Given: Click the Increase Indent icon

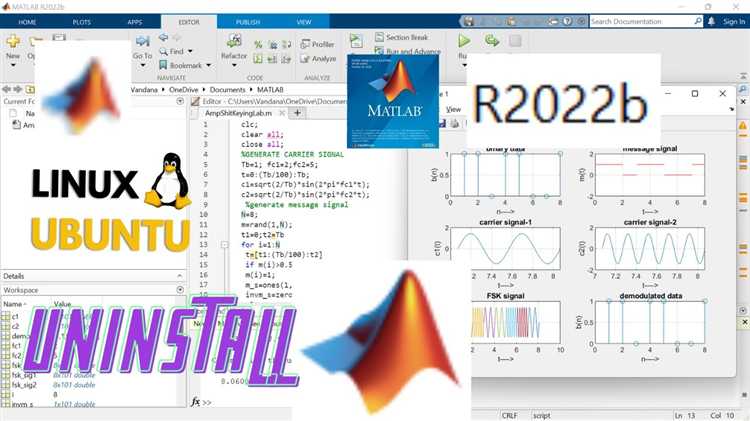Looking at the screenshot, I should click(272, 59).
